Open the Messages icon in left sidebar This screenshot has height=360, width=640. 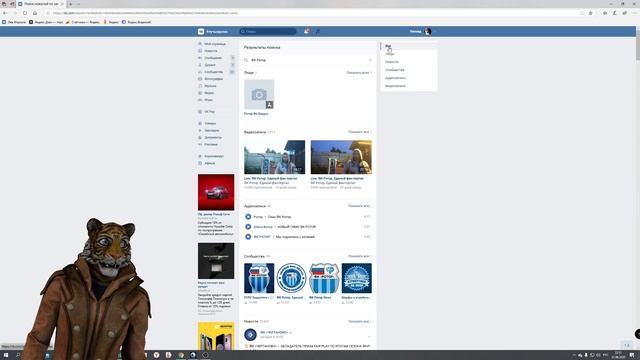pyautogui.click(x=200, y=58)
